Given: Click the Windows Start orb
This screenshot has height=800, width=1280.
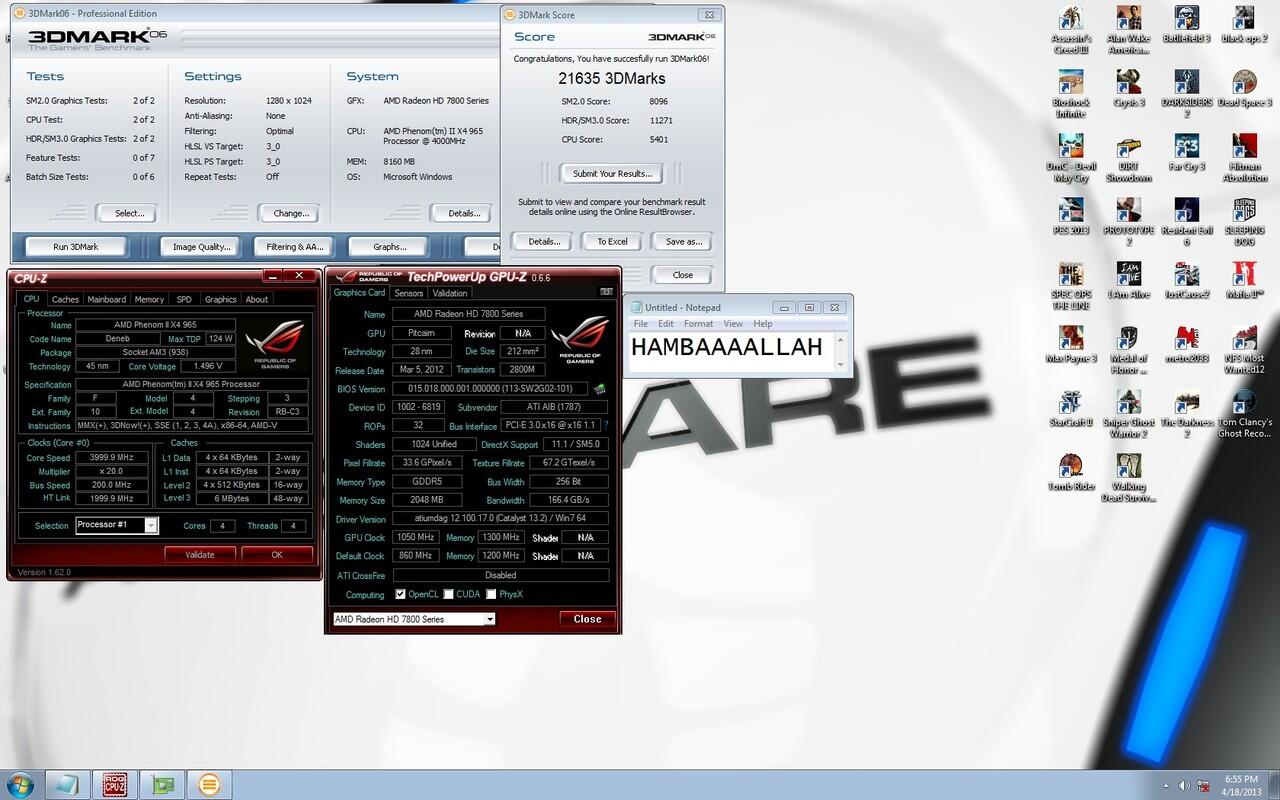Looking at the screenshot, I should [20, 783].
